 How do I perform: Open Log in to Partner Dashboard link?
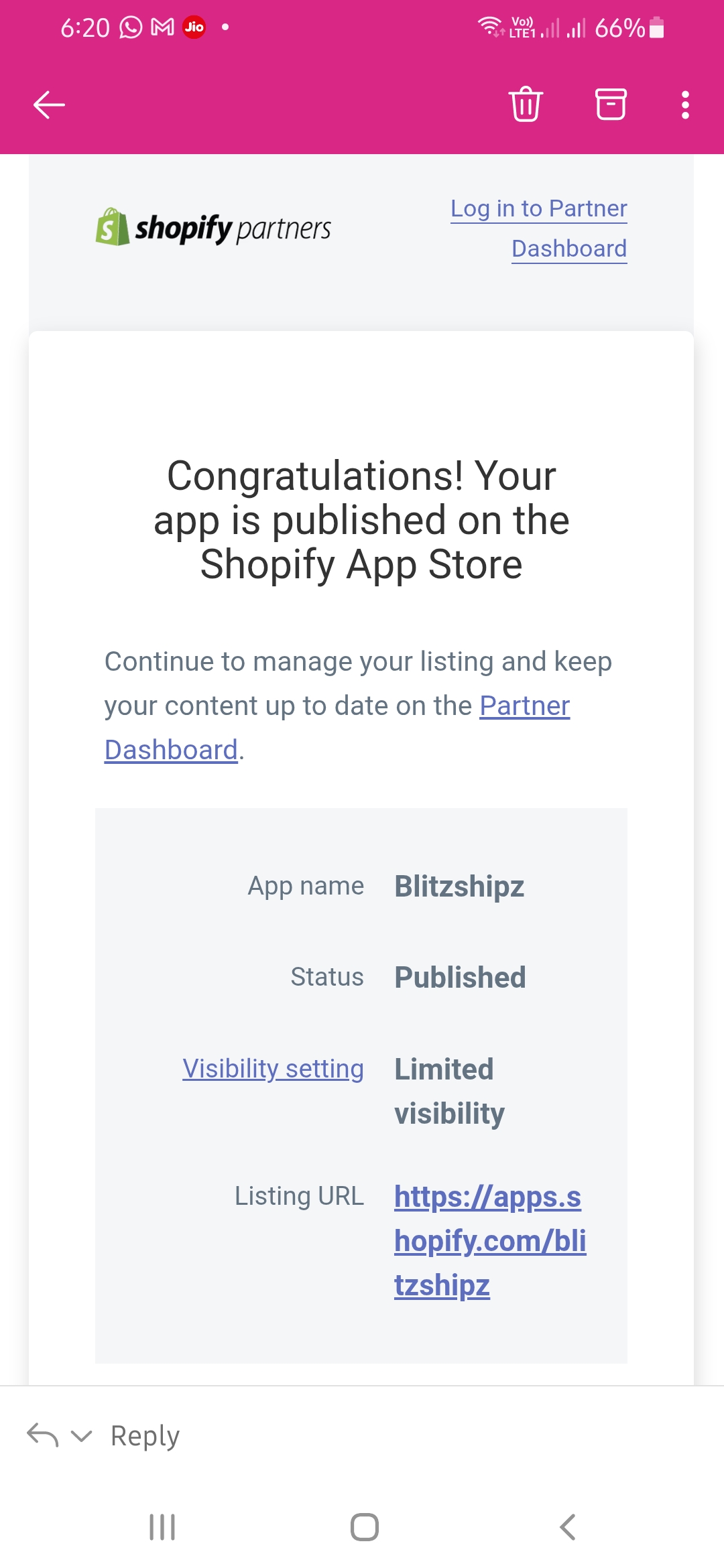point(539,228)
